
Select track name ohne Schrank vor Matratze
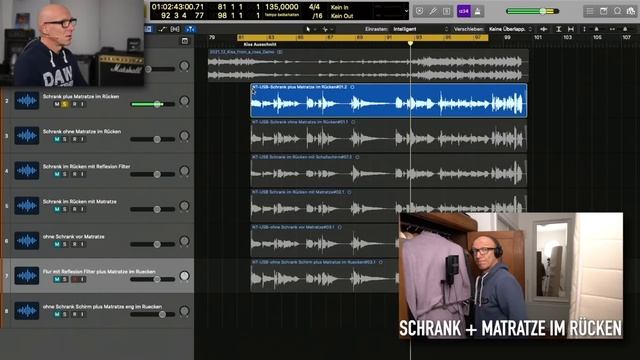73,237
